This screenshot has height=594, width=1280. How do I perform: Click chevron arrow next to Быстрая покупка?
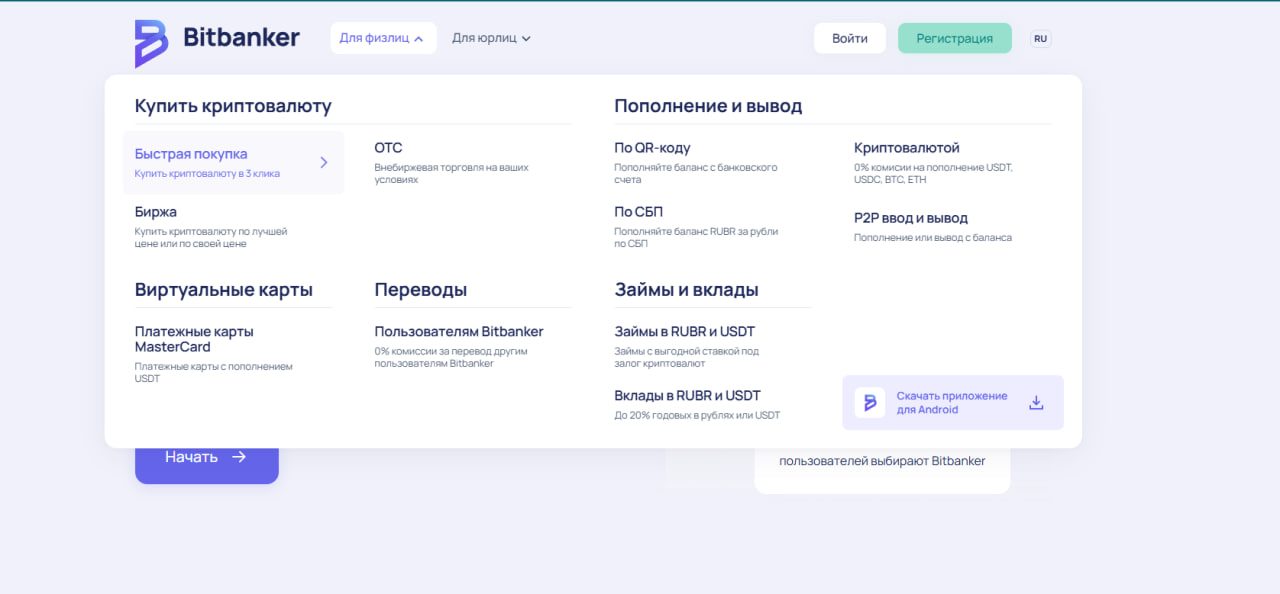[x=323, y=162]
